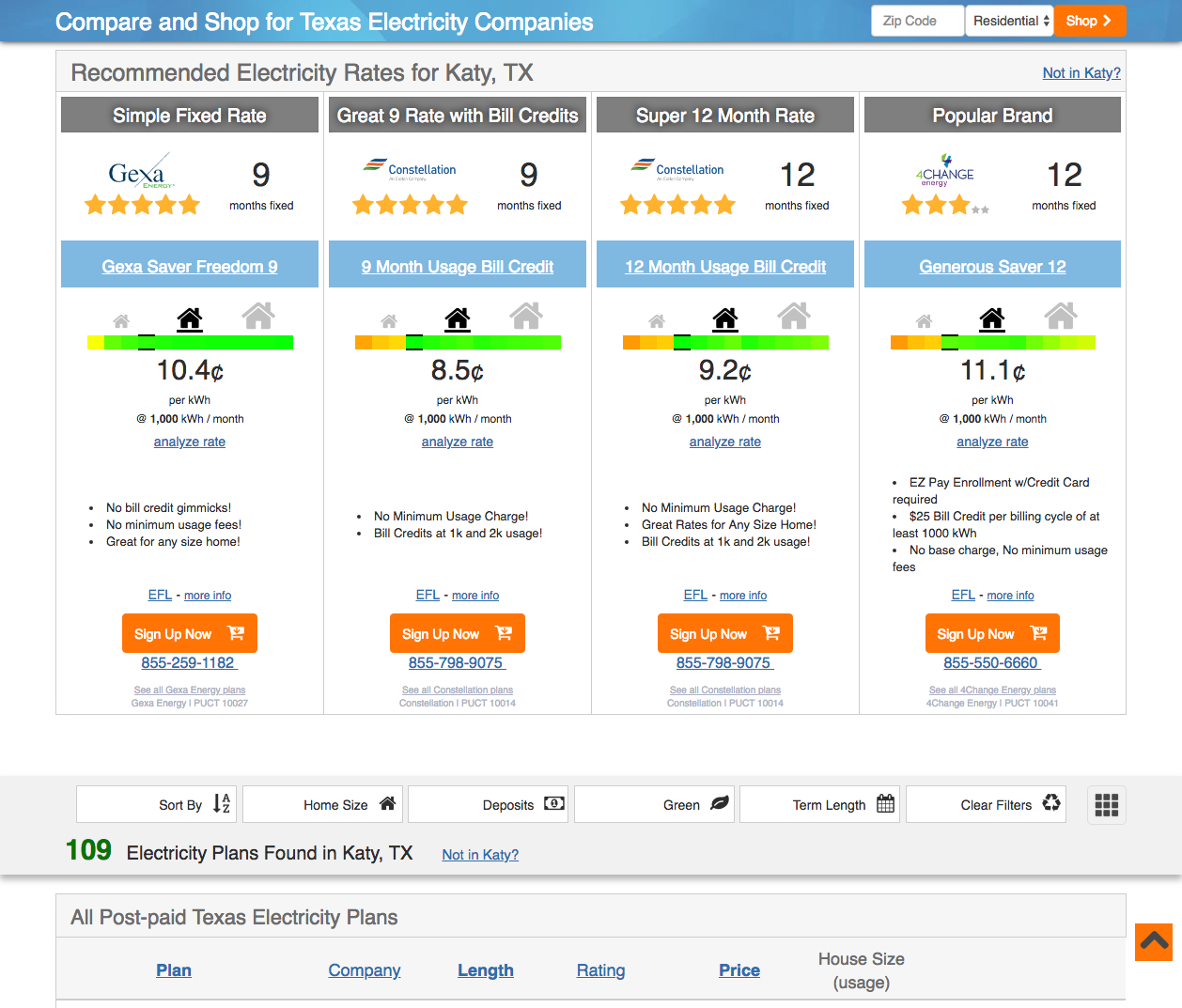
Task: Select small house icon under Gexa Saver Freedom 9
Action: (121, 321)
